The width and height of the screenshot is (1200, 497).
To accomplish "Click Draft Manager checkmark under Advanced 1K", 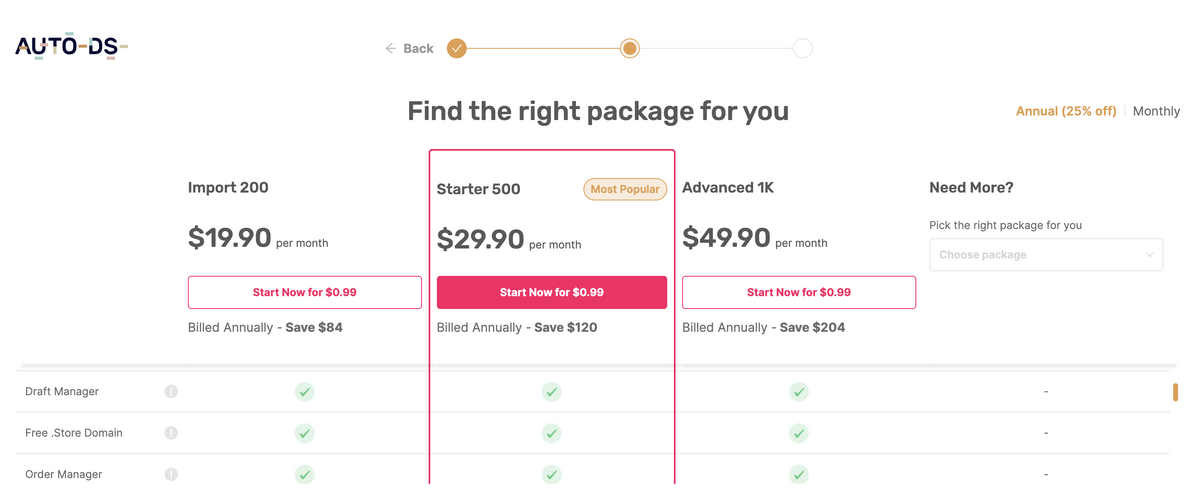I will (798, 392).
